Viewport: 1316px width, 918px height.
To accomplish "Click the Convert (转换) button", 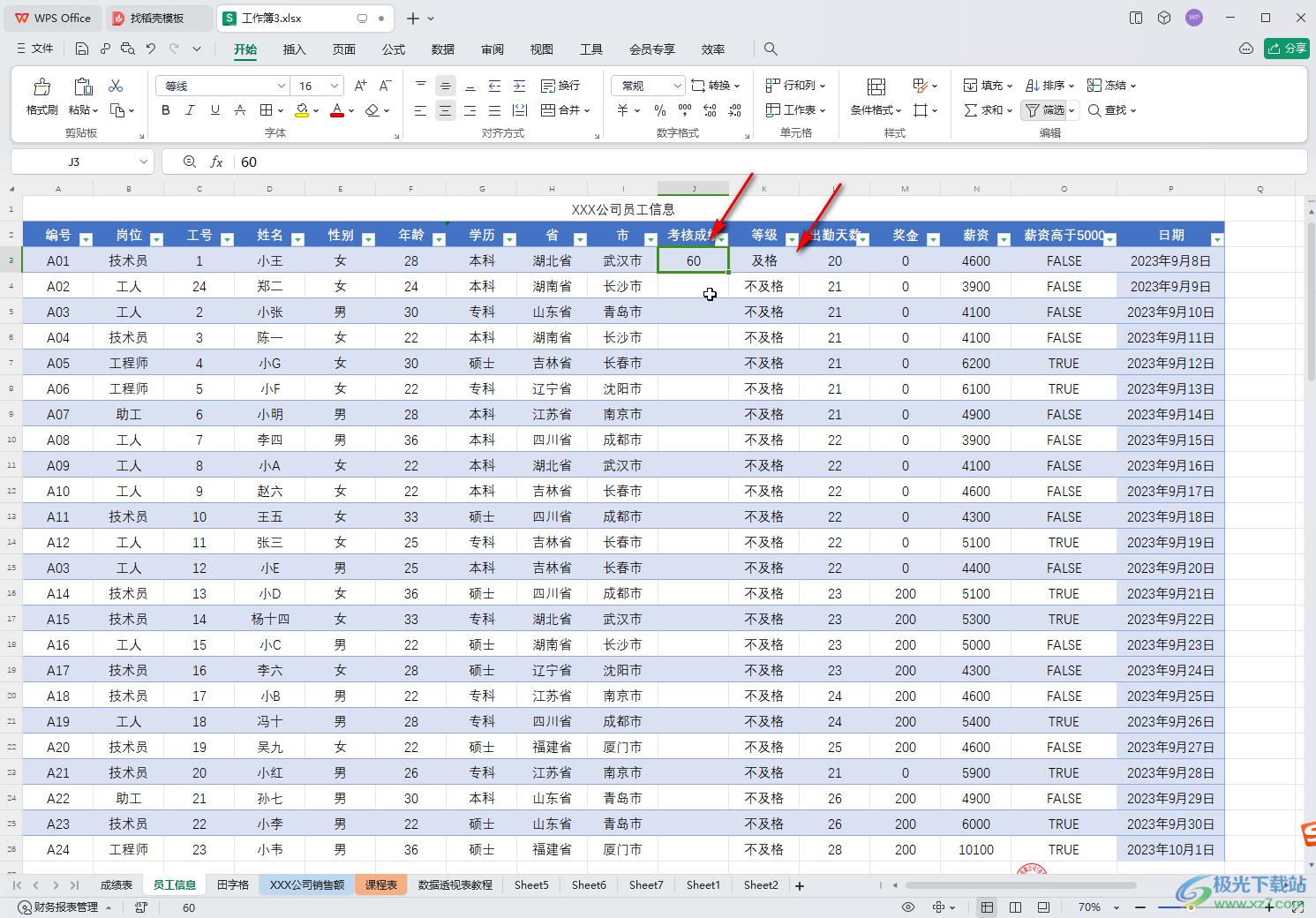I will click(x=716, y=86).
